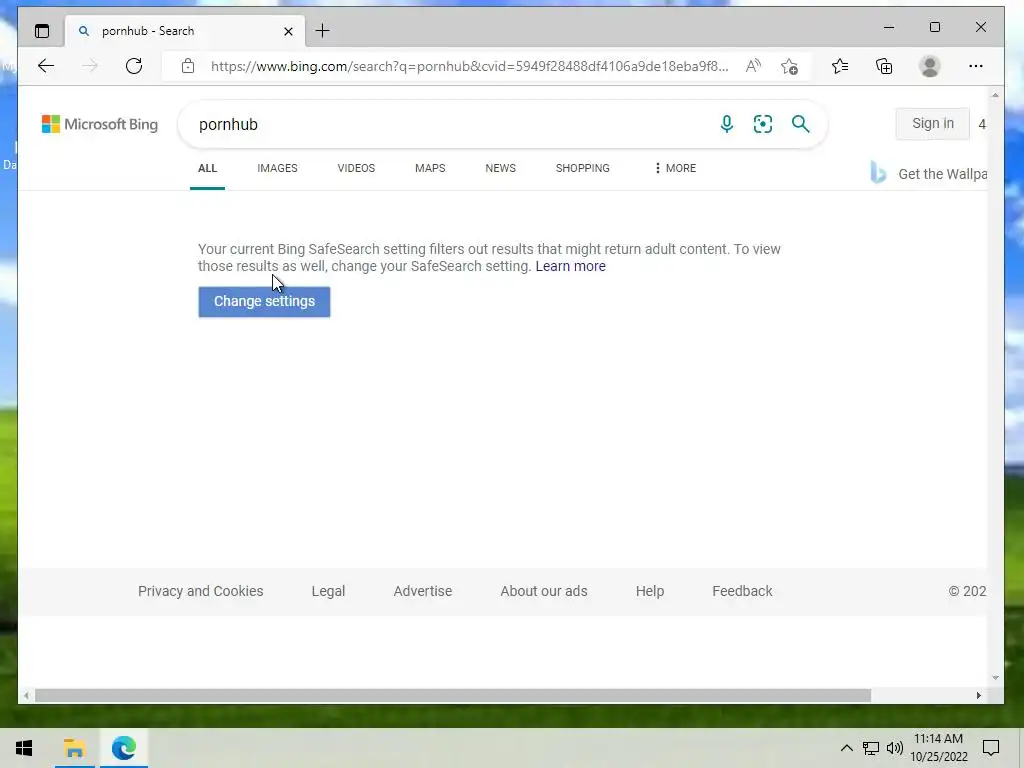Click the vertical scroll down arrow

tap(995, 678)
